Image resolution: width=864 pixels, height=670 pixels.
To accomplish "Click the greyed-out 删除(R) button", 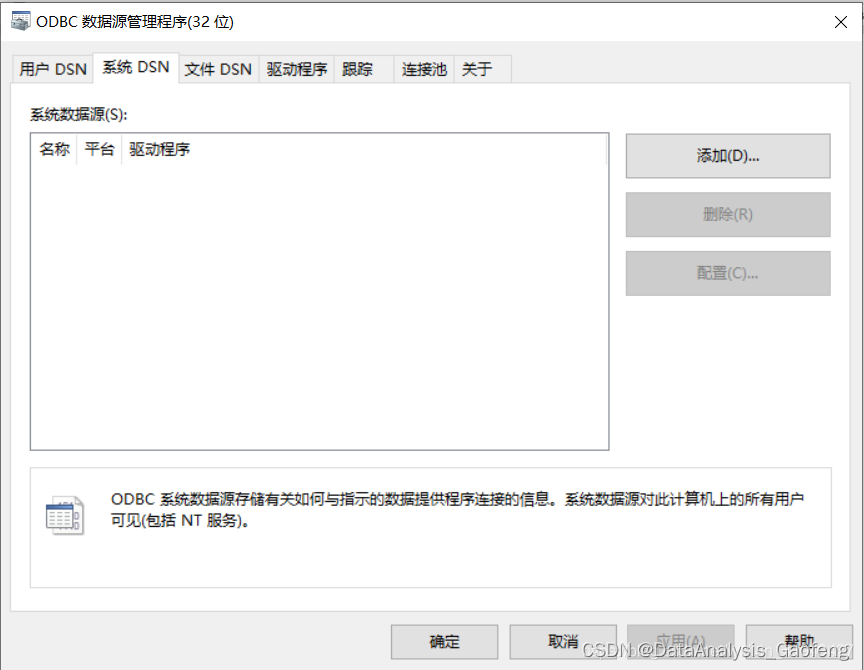I will click(x=728, y=214).
